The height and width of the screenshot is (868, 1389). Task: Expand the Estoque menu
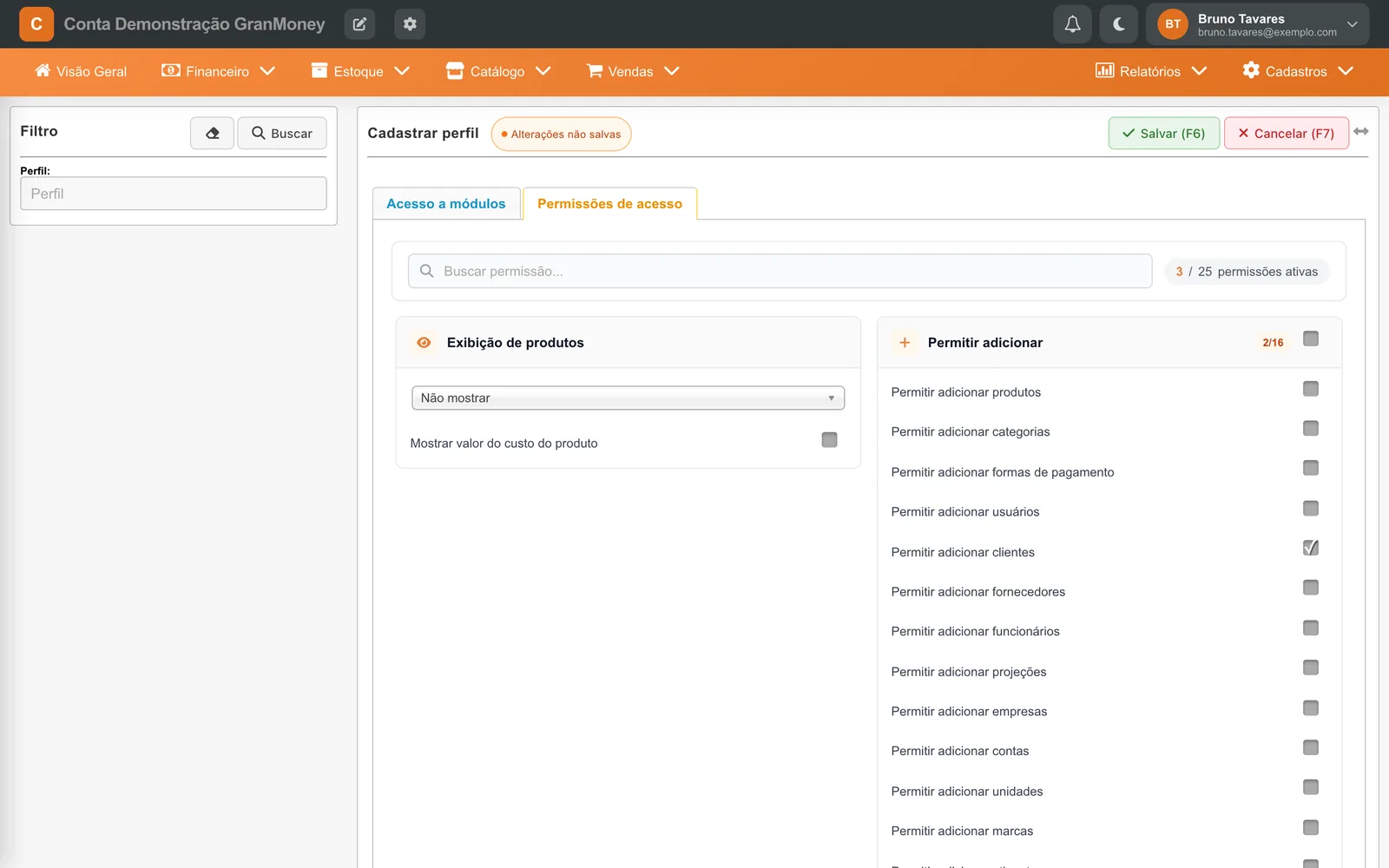click(360, 71)
